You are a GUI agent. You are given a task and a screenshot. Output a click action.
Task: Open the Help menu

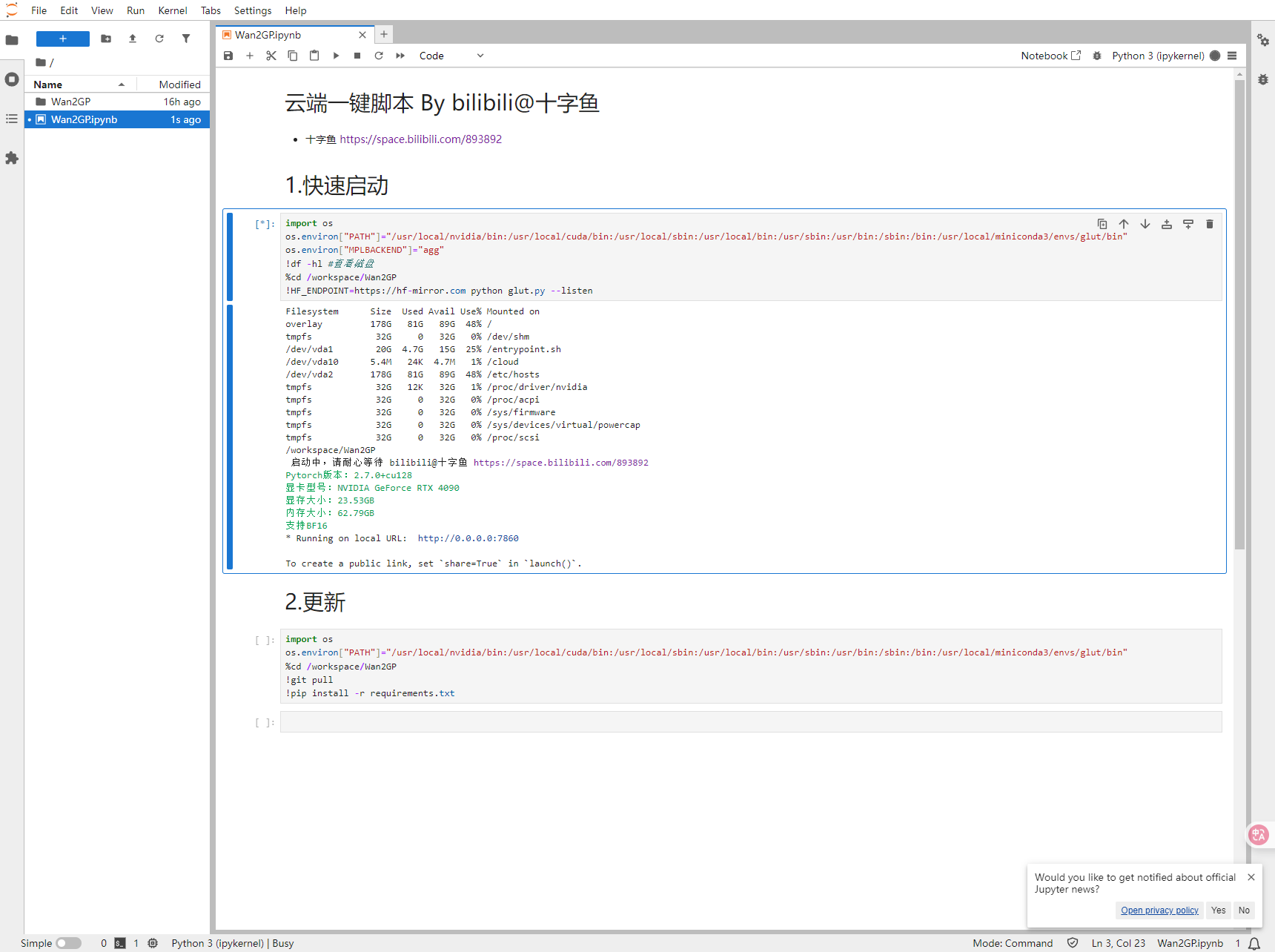tap(295, 10)
